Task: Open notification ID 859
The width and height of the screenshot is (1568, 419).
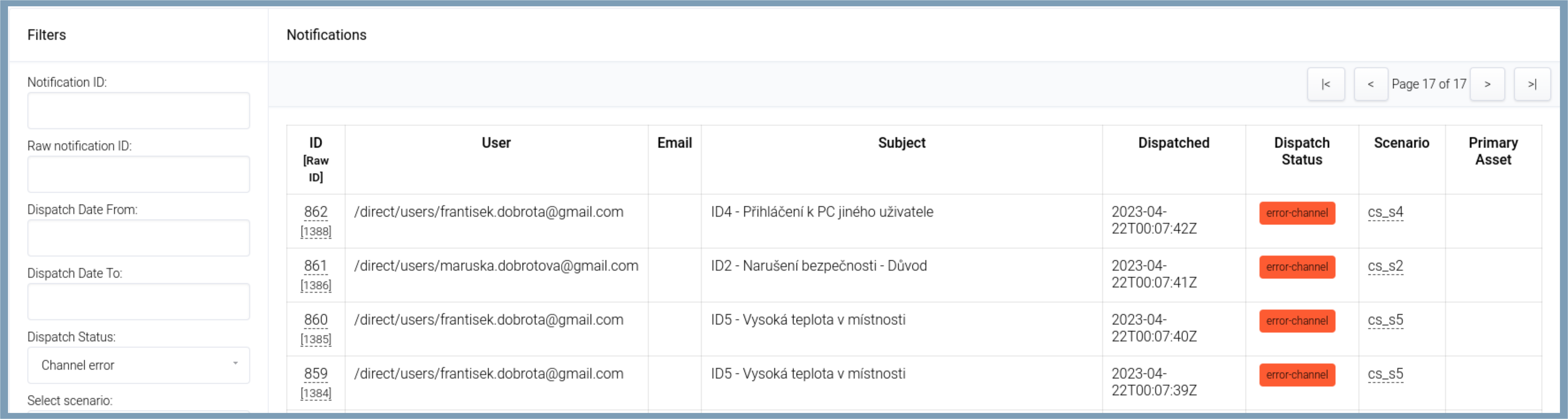Action: (x=315, y=374)
